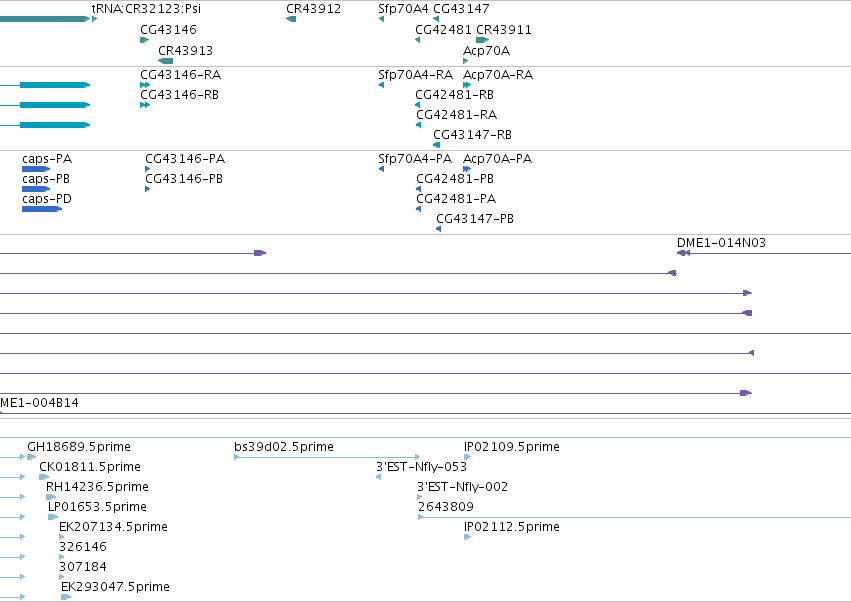
Task: Select the IP02109.5prime EST arrow
Action: 467,457
